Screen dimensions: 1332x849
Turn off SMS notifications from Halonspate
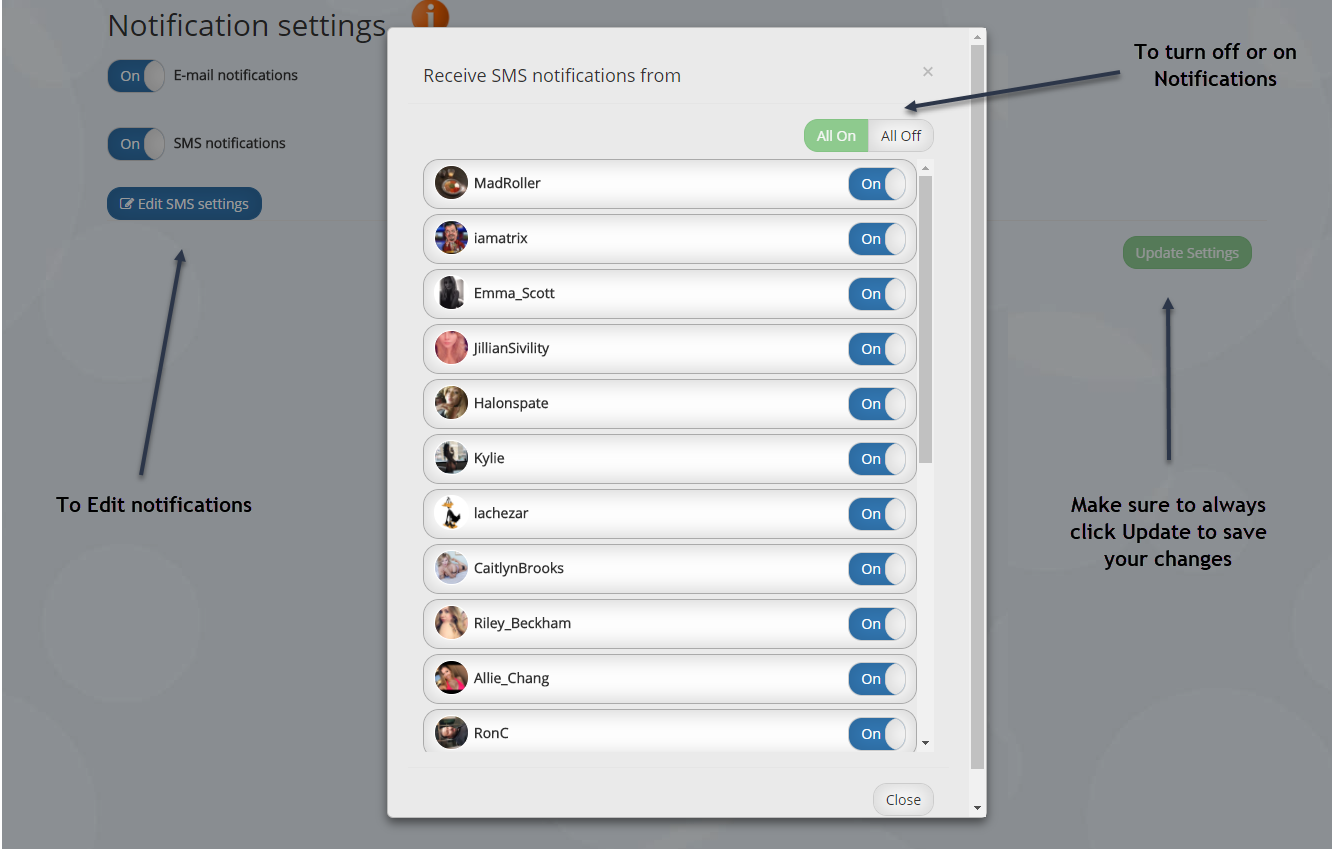click(x=877, y=404)
